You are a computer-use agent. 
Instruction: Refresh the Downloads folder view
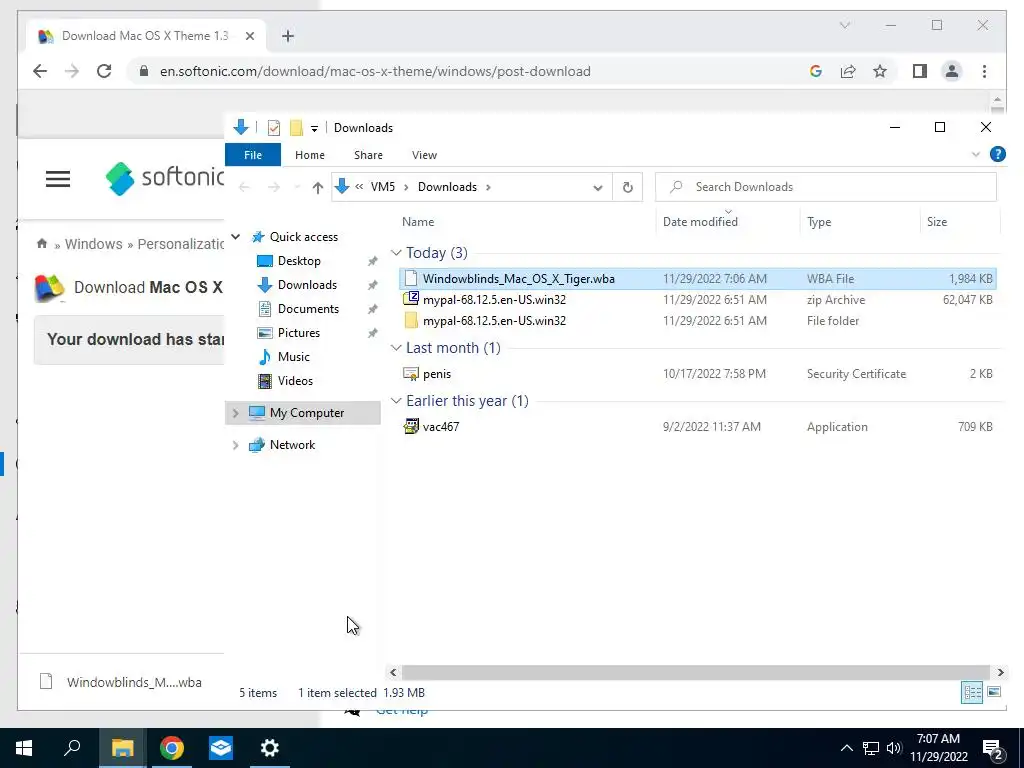pos(628,187)
